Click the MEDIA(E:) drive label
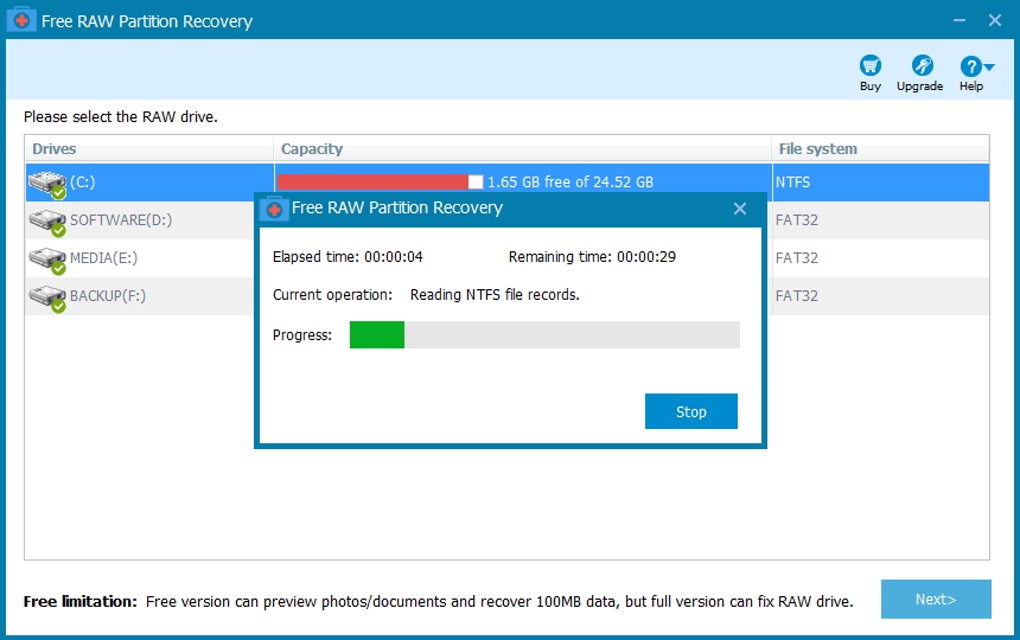 pos(103,258)
